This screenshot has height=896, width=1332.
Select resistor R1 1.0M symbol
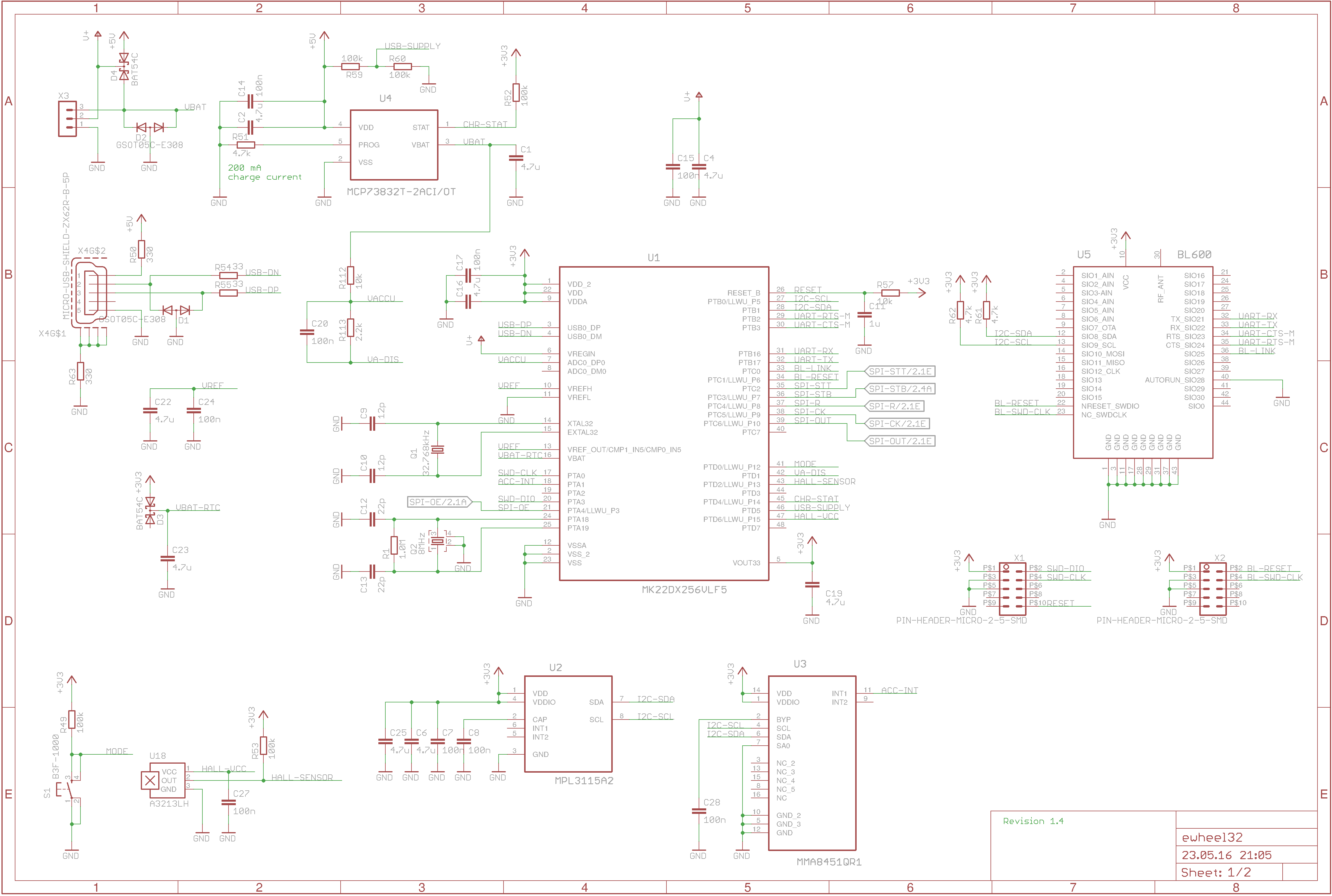[394, 546]
